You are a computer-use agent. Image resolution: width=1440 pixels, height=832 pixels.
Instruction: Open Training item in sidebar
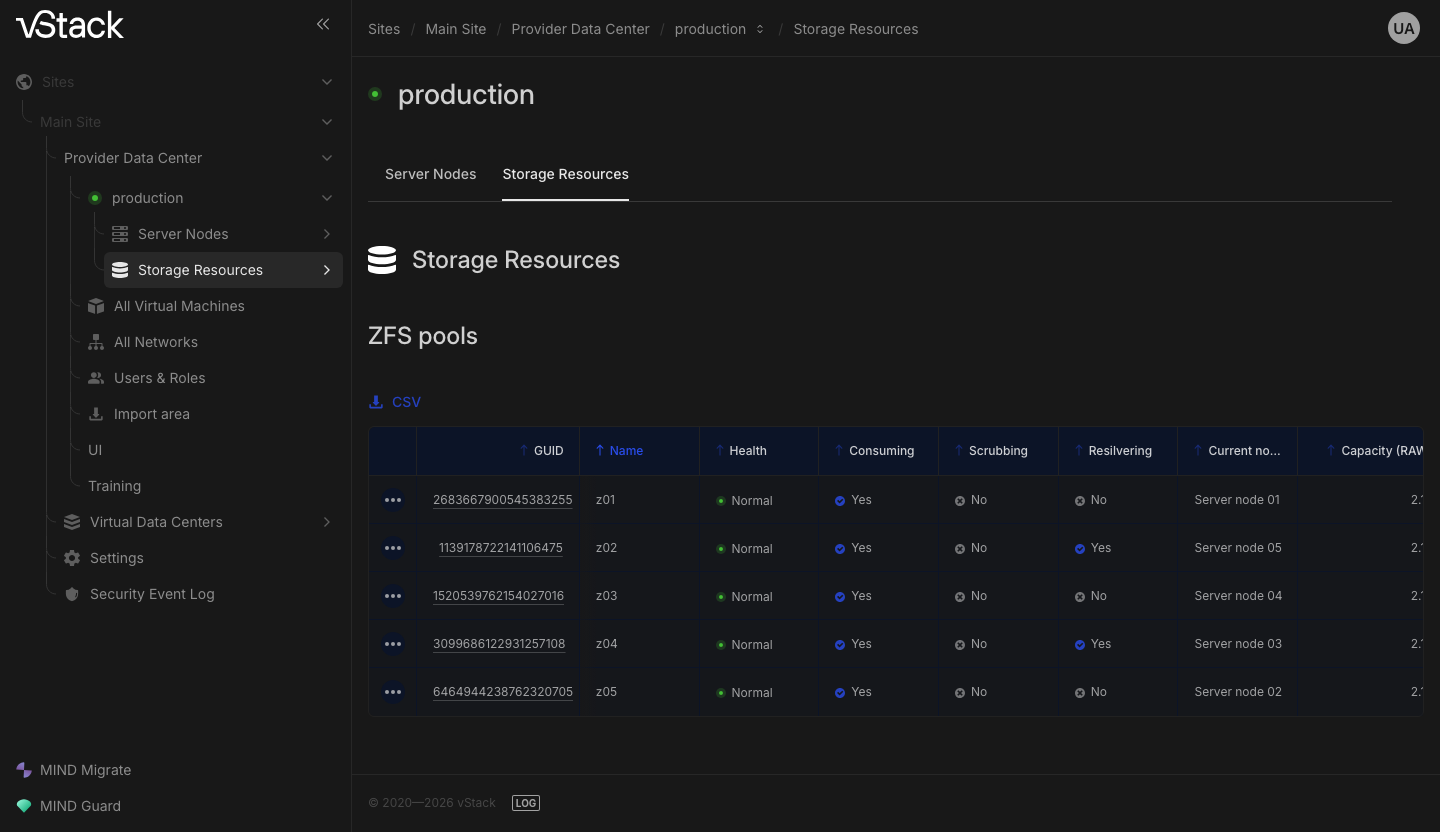tap(114, 486)
